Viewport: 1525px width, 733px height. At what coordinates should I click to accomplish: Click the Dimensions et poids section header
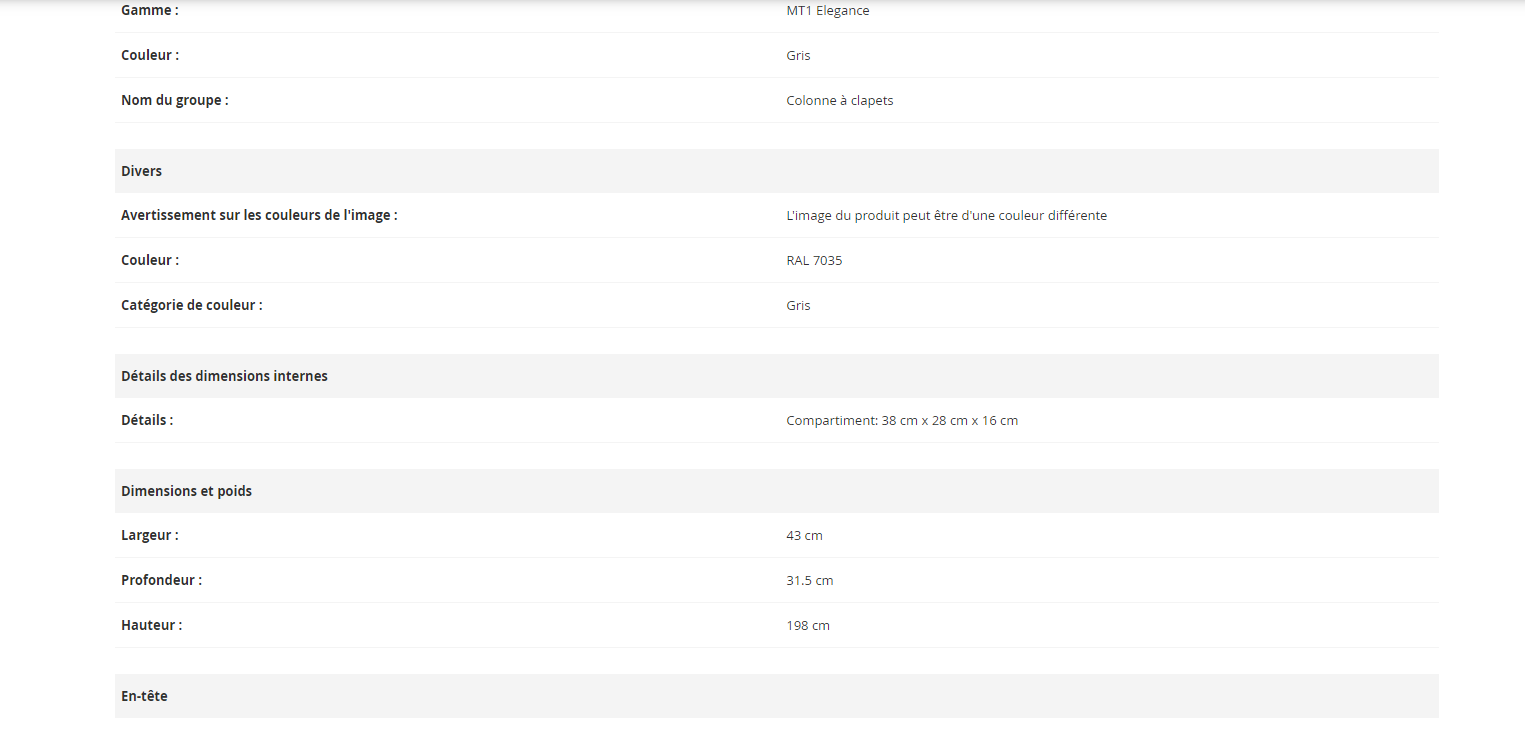(x=186, y=491)
